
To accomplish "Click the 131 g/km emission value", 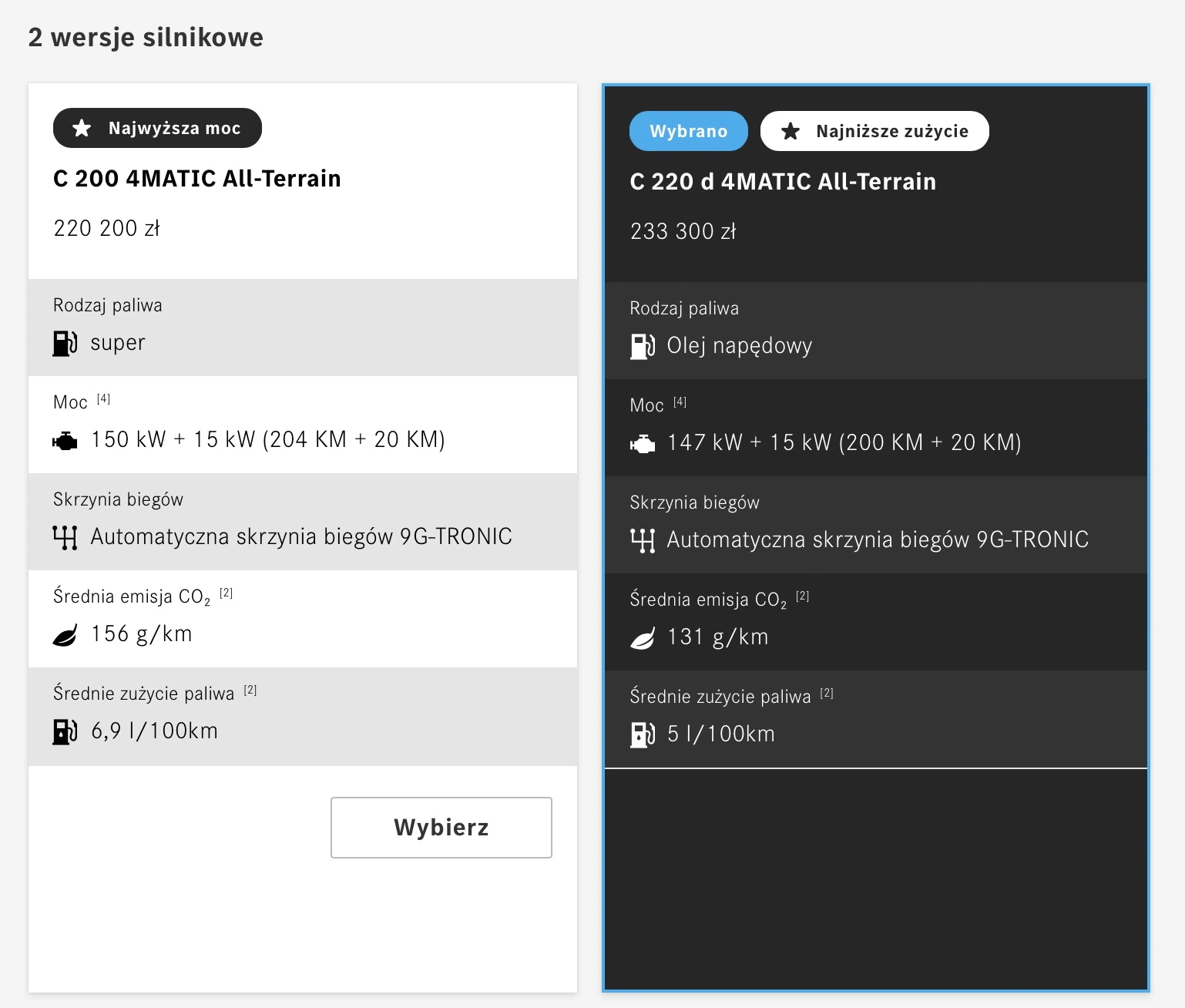I will click(x=717, y=637).
